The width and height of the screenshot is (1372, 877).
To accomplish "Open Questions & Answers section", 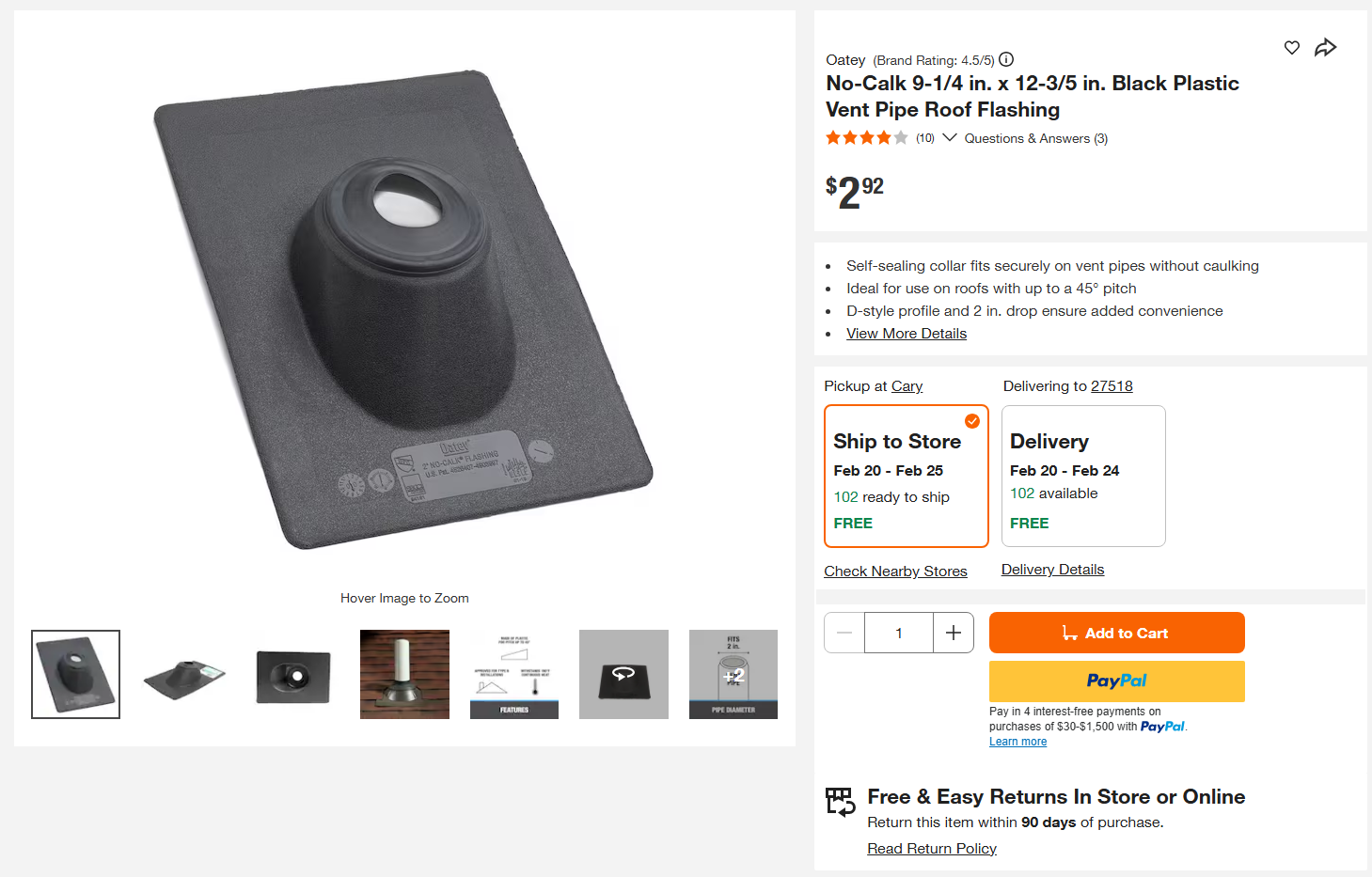I will point(1034,138).
